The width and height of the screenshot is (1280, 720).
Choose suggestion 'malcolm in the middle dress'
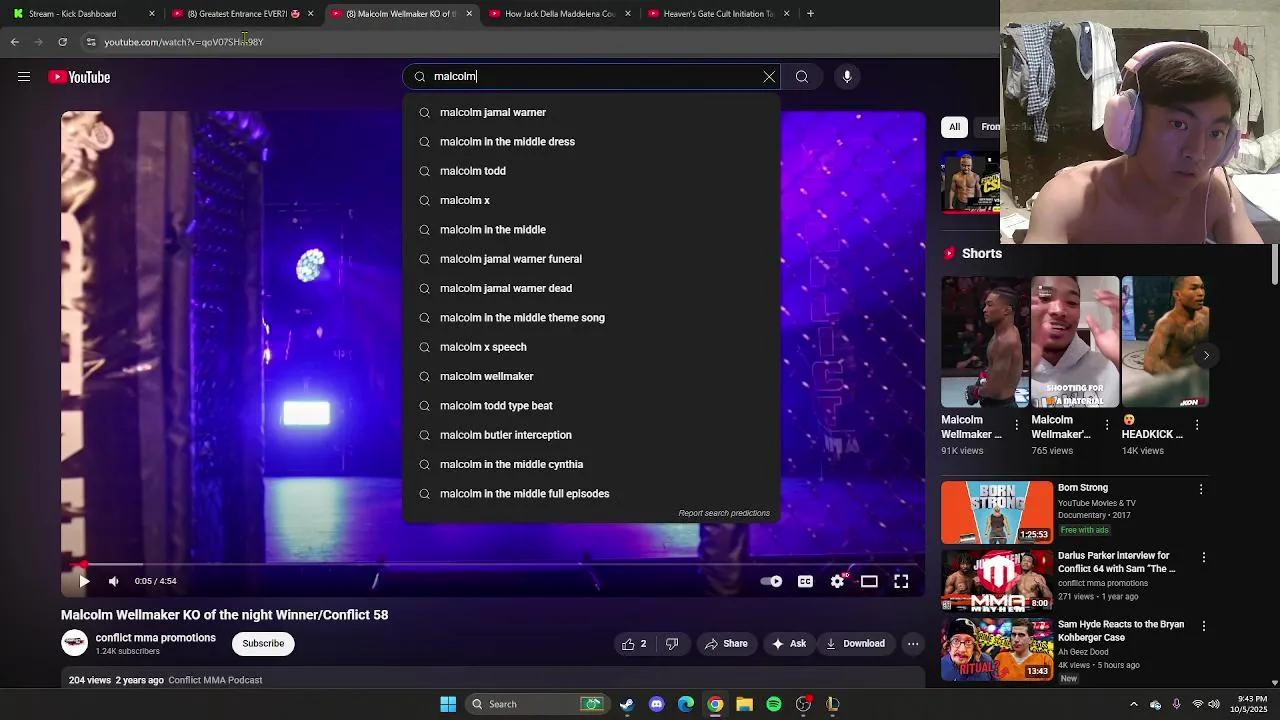pos(592,142)
